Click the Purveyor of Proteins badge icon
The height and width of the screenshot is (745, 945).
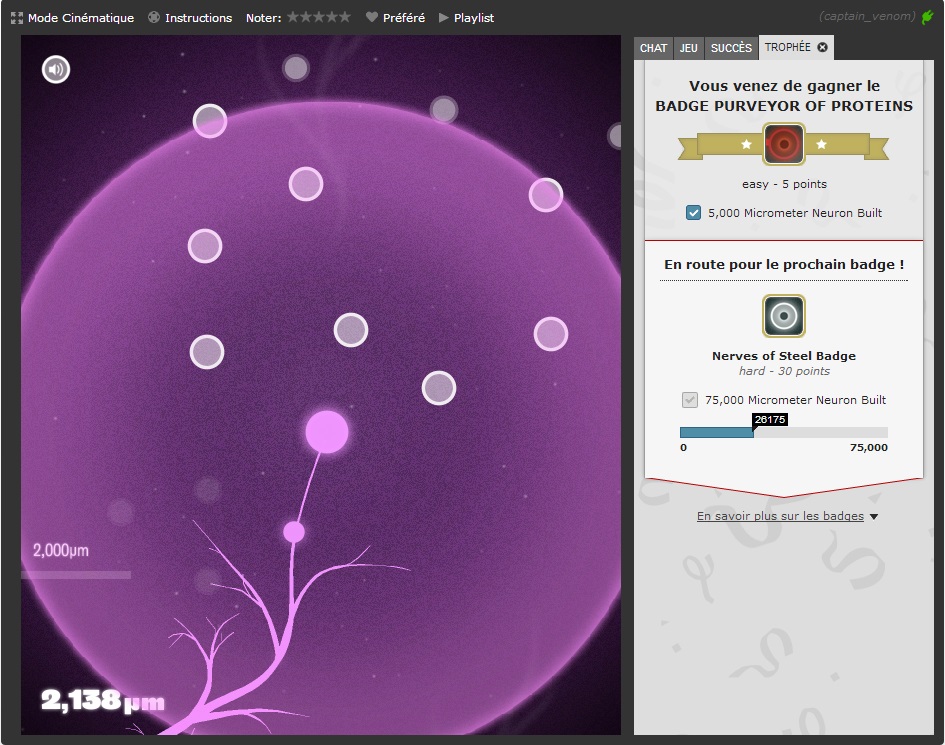(784, 144)
